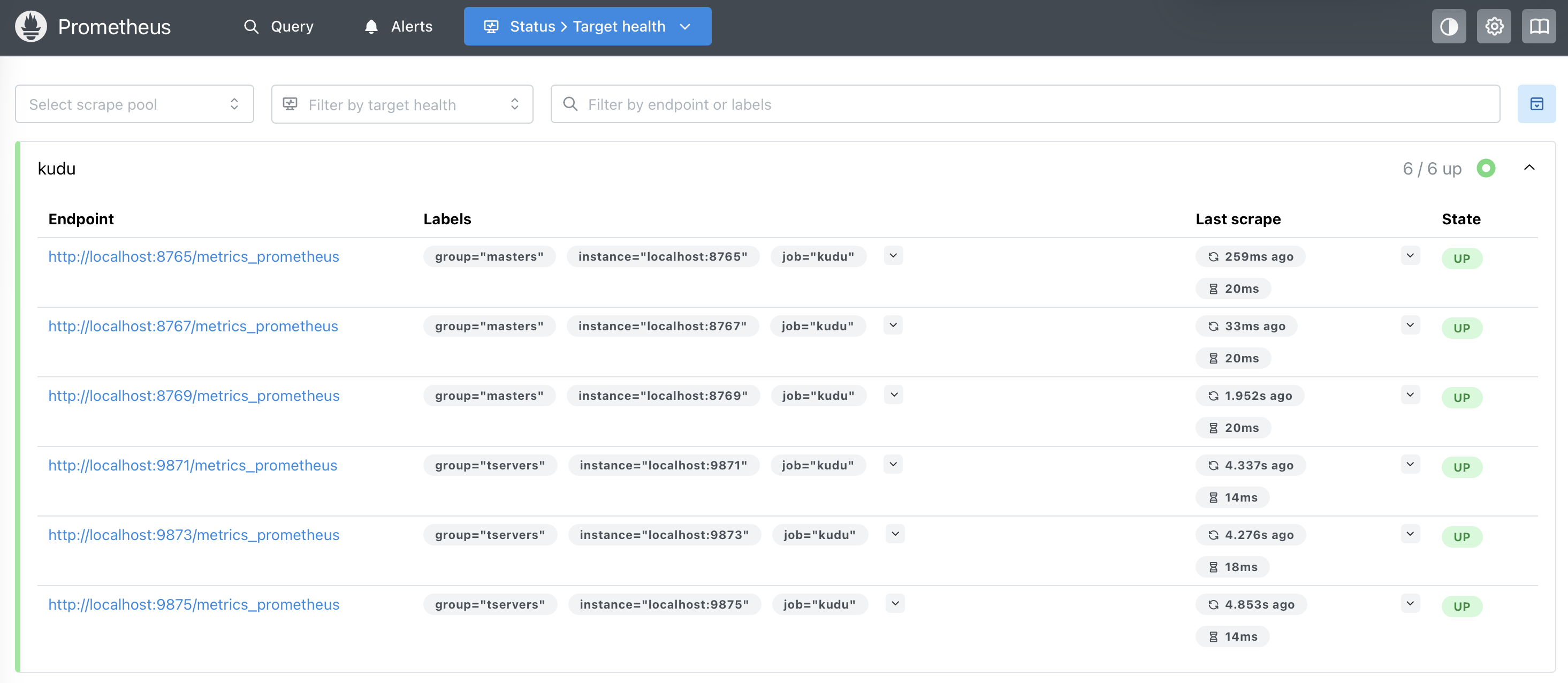Click the UP state badge for localhost:9871
This screenshot has width=1568, height=683.
click(1462, 467)
